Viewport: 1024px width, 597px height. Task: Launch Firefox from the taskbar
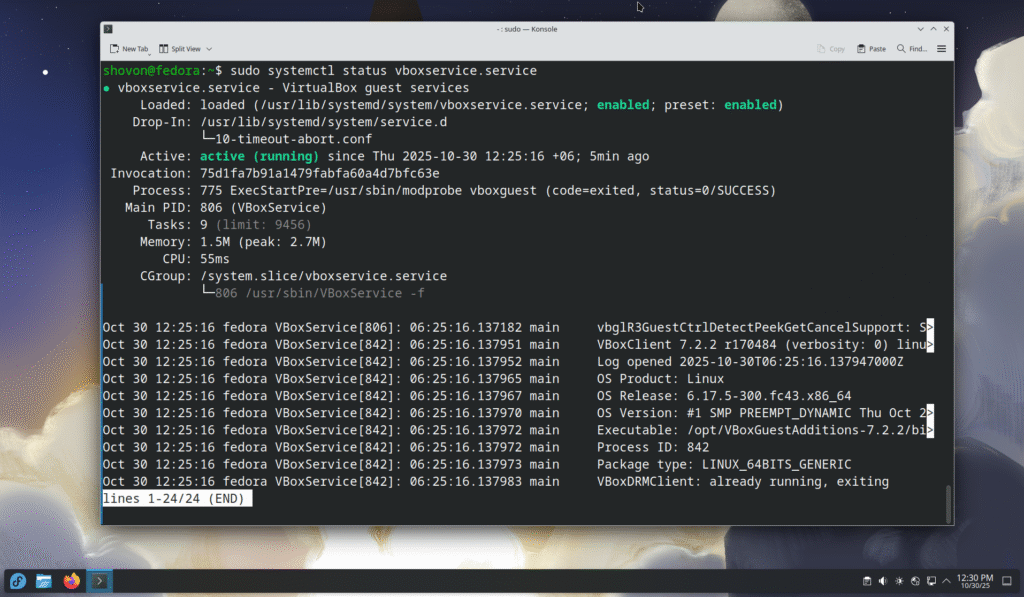(71, 581)
